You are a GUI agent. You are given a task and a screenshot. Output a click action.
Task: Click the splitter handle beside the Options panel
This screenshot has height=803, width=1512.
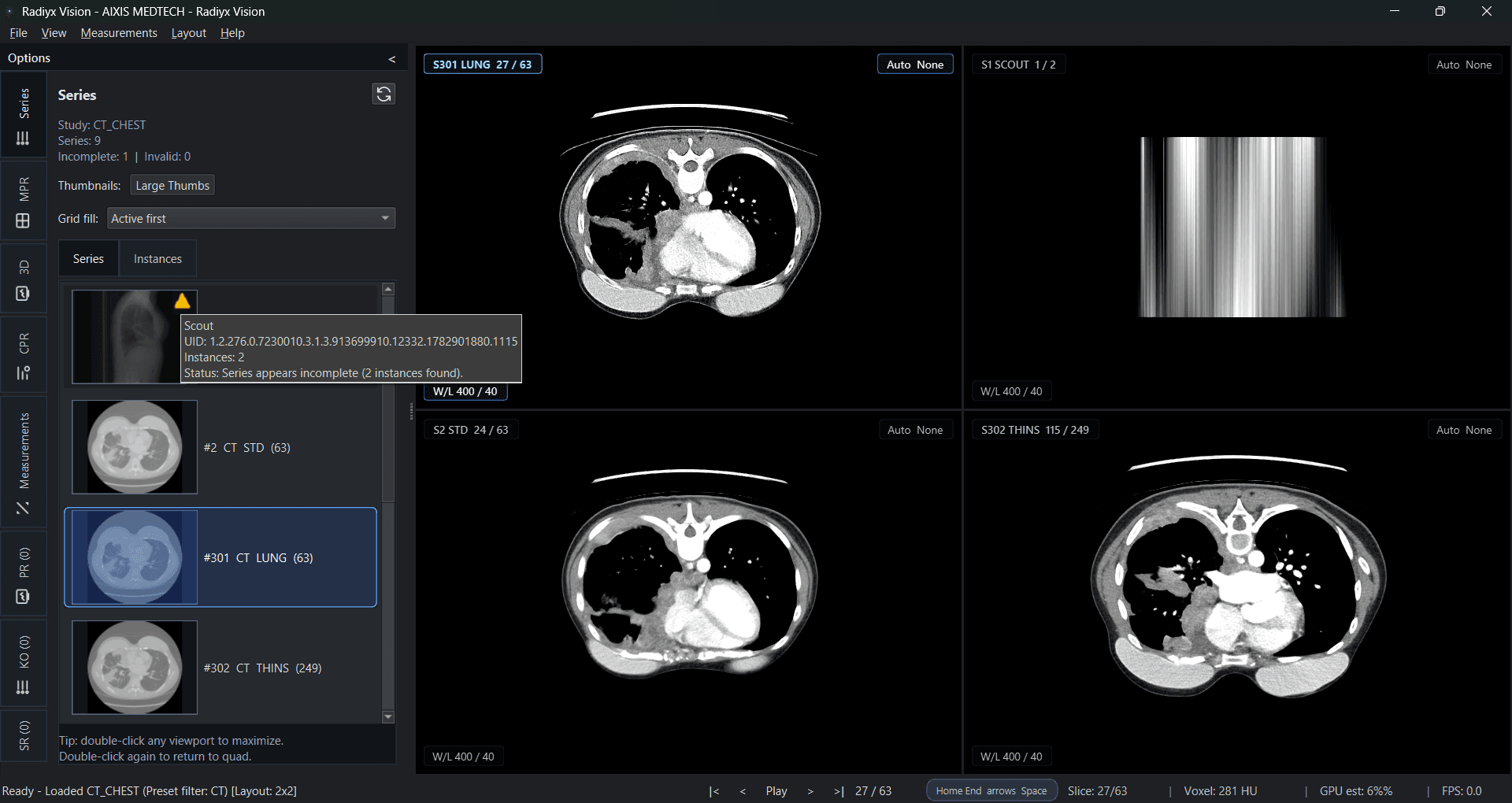(x=411, y=411)
